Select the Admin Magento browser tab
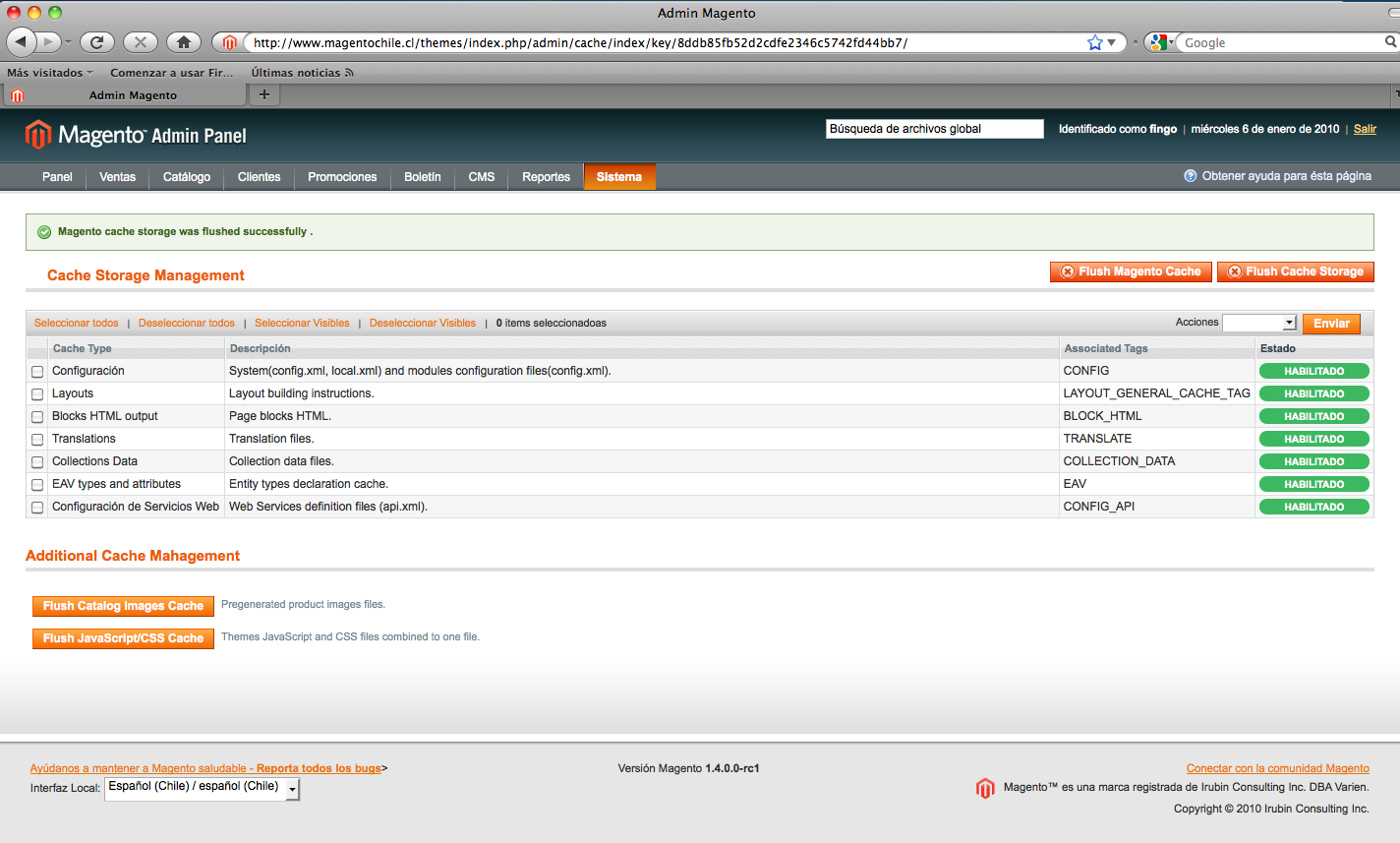Screen dimensions: 1400x843 pyautogui.click(x=125, y=95)
